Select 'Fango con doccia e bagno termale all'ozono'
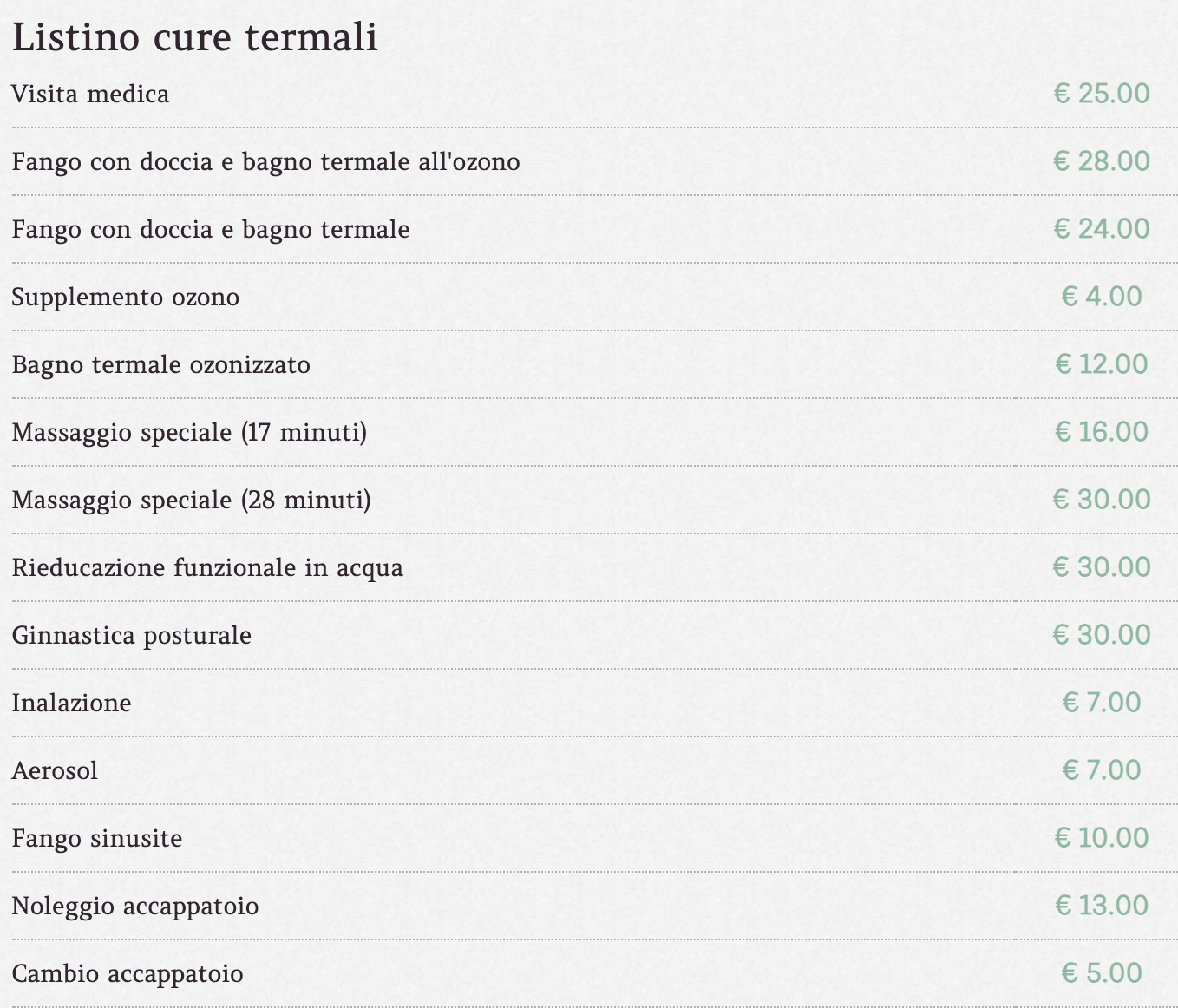Screen dimensions: 1178x1008 pyautogui.click(x=265, y=162)
